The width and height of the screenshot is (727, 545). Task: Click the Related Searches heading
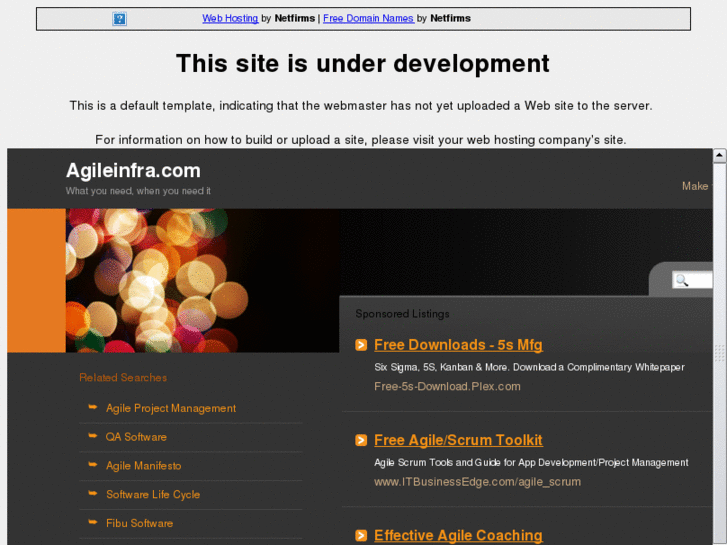coord(123,378)
